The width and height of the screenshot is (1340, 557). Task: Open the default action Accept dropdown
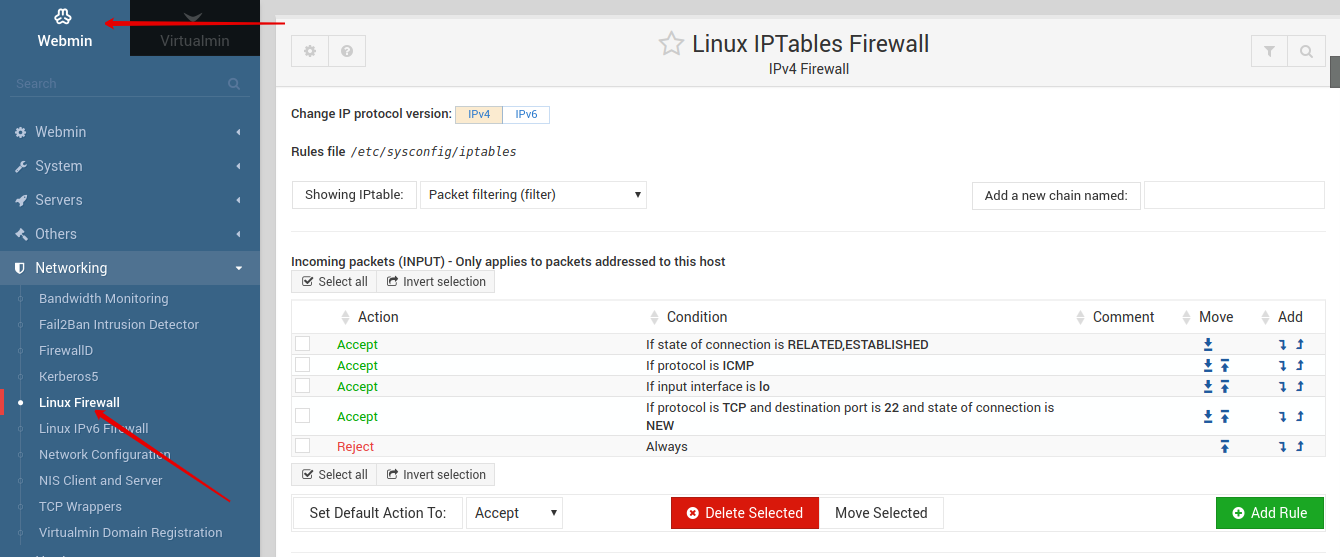pos(514,513)
